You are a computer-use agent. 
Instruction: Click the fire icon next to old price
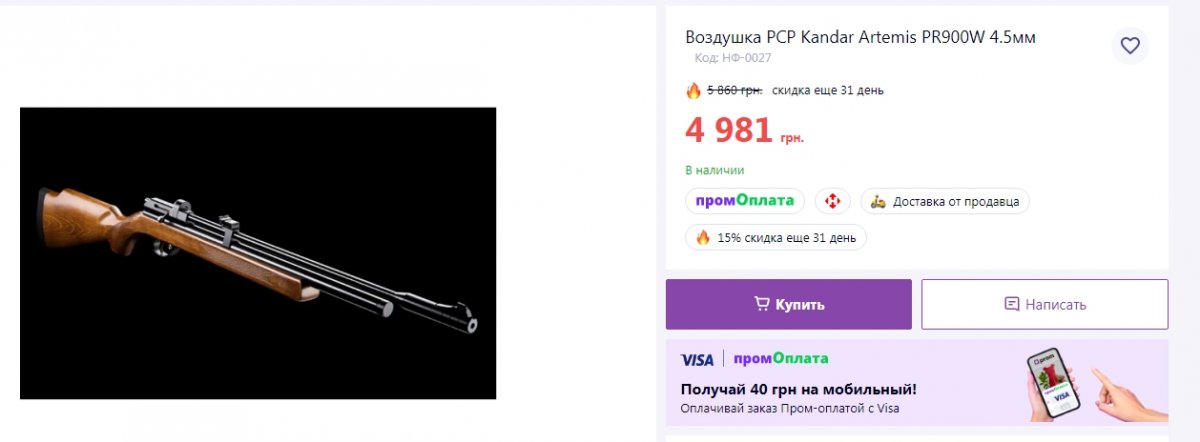[693, 90]
